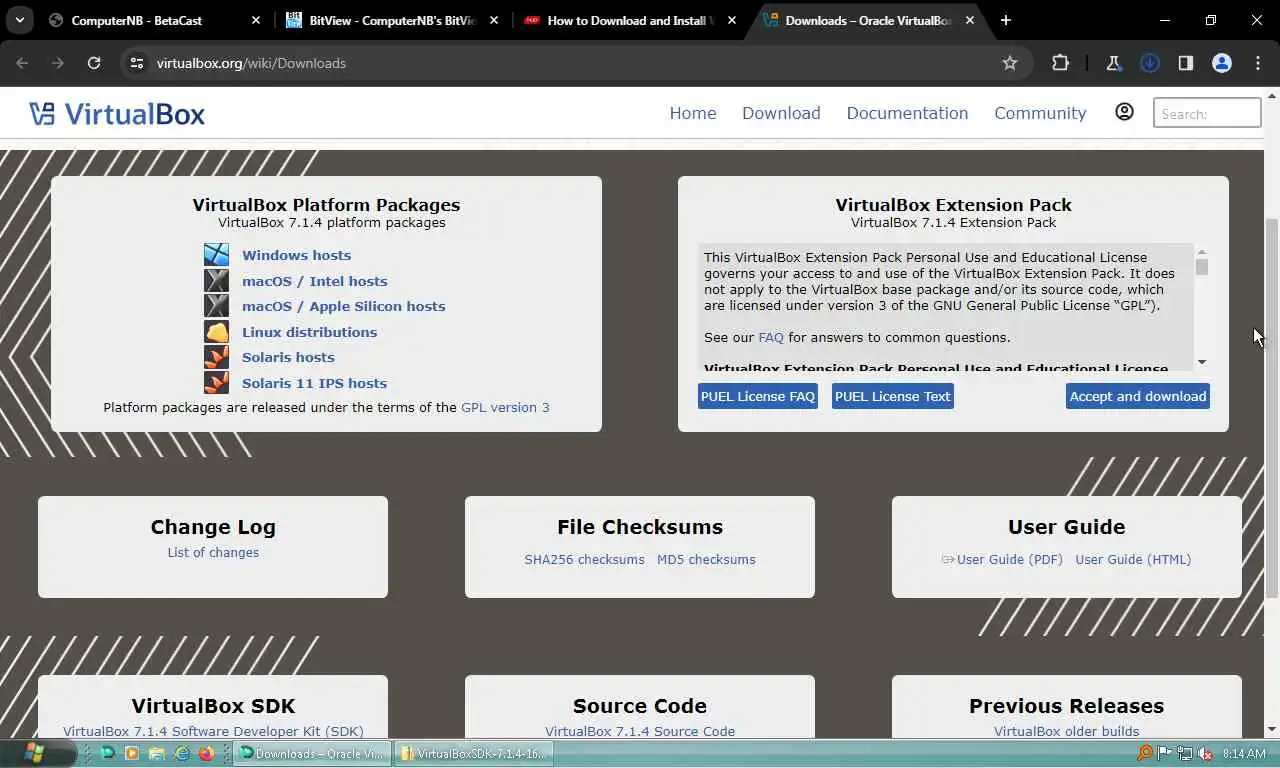Image resolution: width=1280 pixels, height=768 pixels.
Task: Launch Firefox from quick launch
Action: [x=206, y=753]
